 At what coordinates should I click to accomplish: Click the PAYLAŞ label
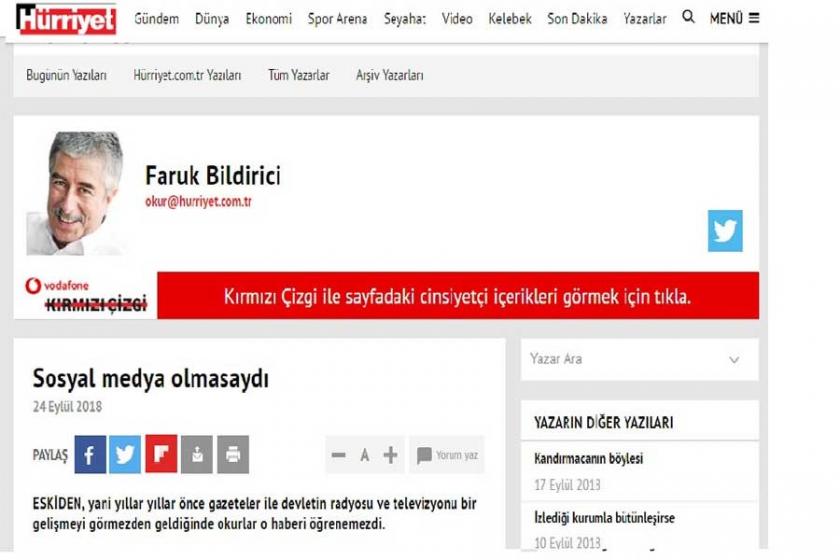point(50,455)
